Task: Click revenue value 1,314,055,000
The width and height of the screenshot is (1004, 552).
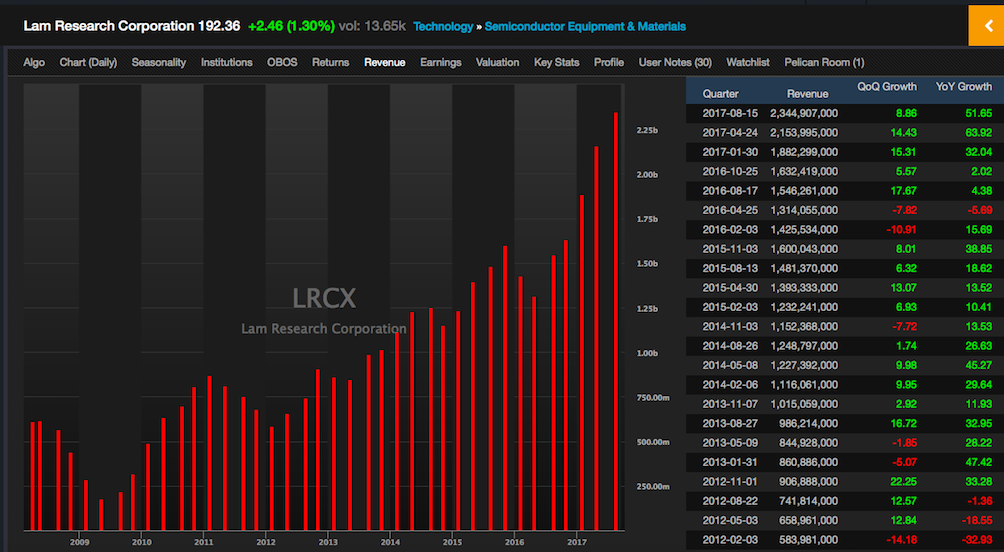Action: coord(804,210)
